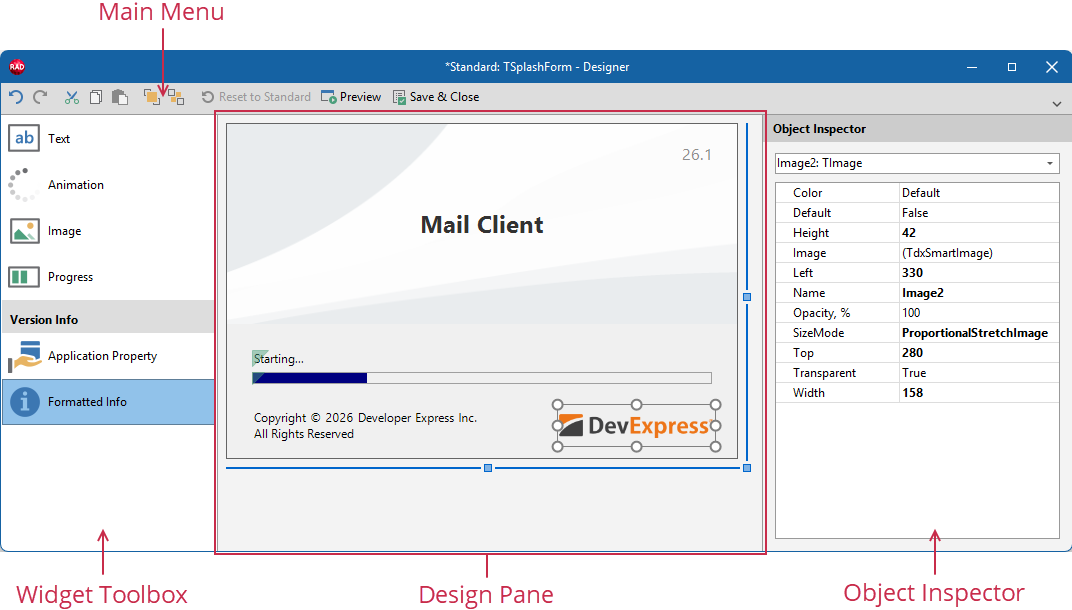
Task: Click the Undo arrow icon
Action: click(16, 97)
